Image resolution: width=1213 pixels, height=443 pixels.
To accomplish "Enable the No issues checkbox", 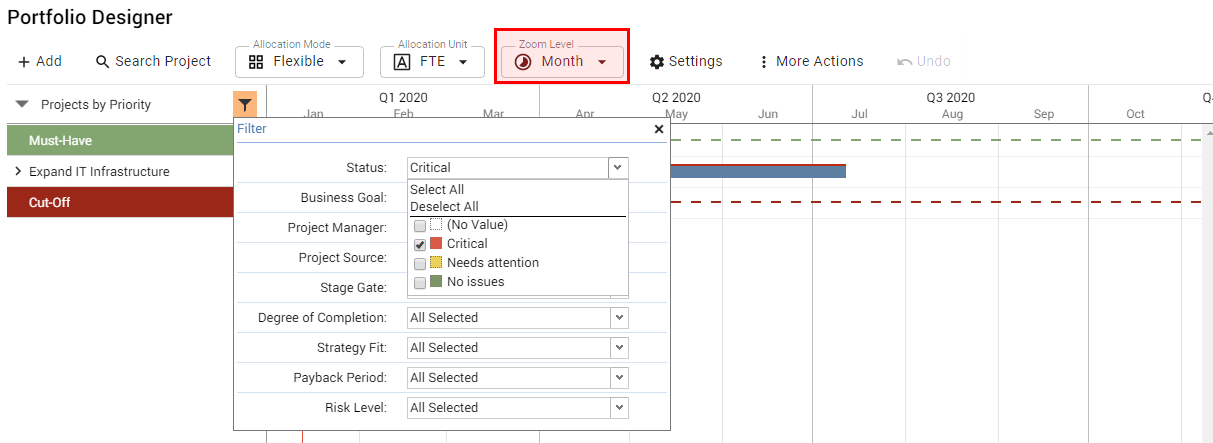I will pyautogui.click(x=420, y=283).
